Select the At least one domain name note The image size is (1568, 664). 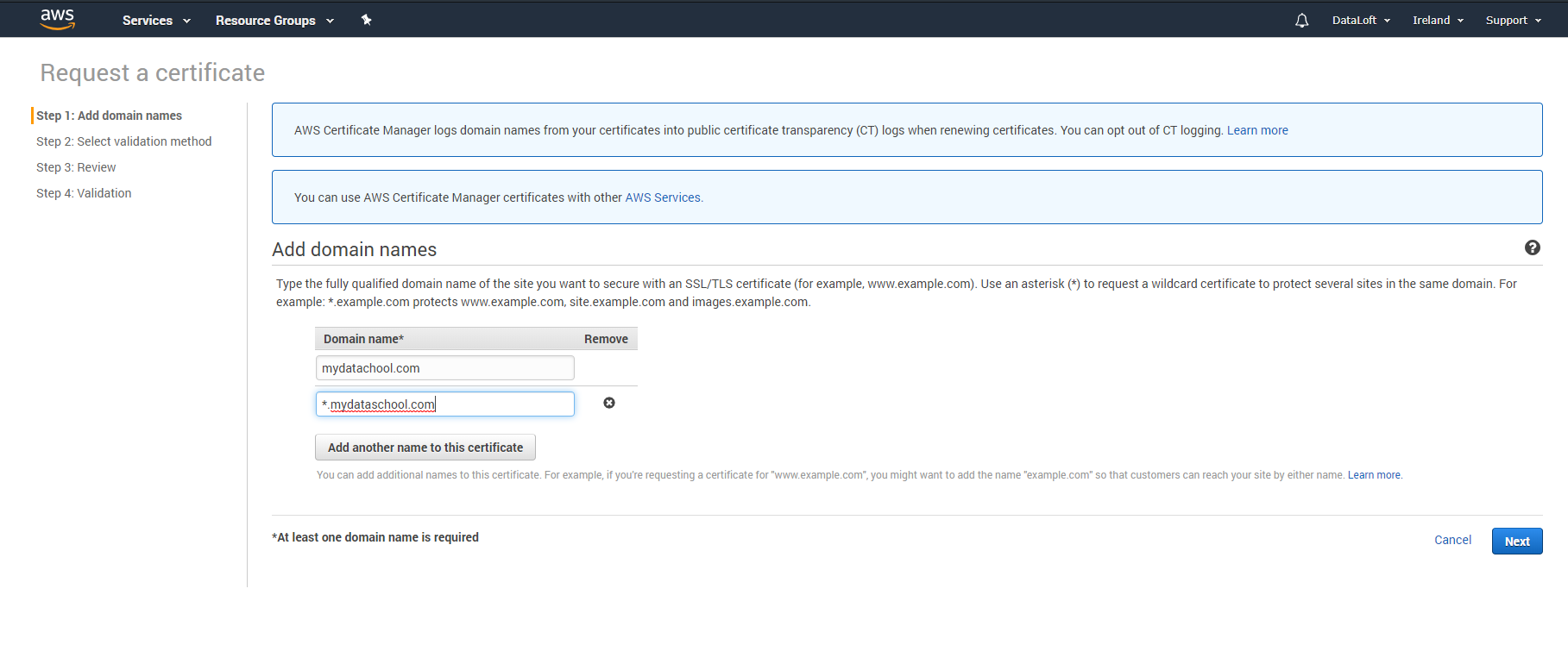375,537
